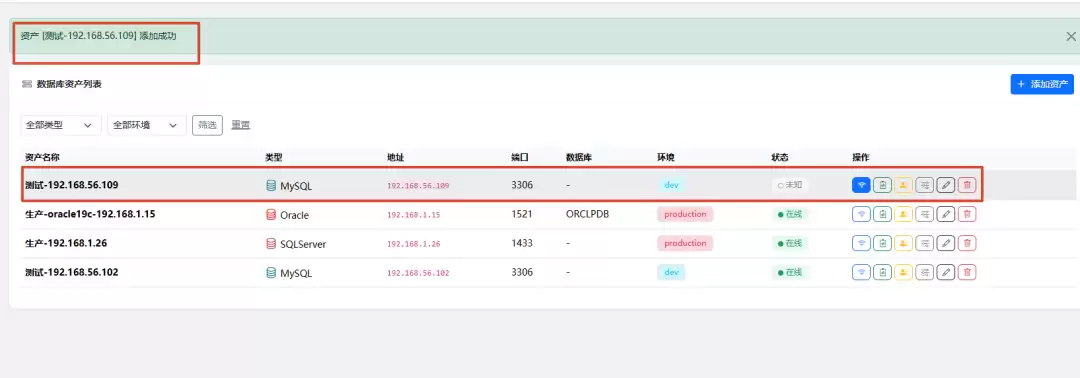Open settings sliders icon in Oracle row
Screen dimensions: 1080x378
925,214
